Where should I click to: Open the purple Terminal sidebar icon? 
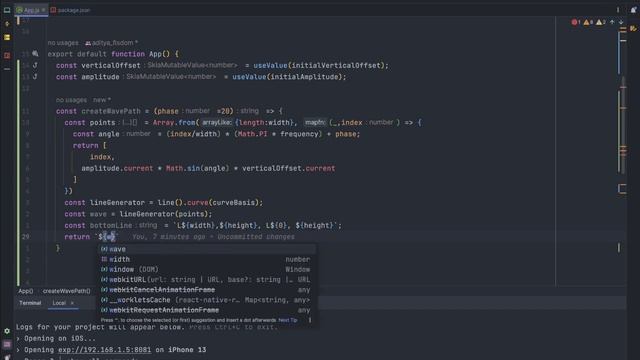(x=7, y=345)
